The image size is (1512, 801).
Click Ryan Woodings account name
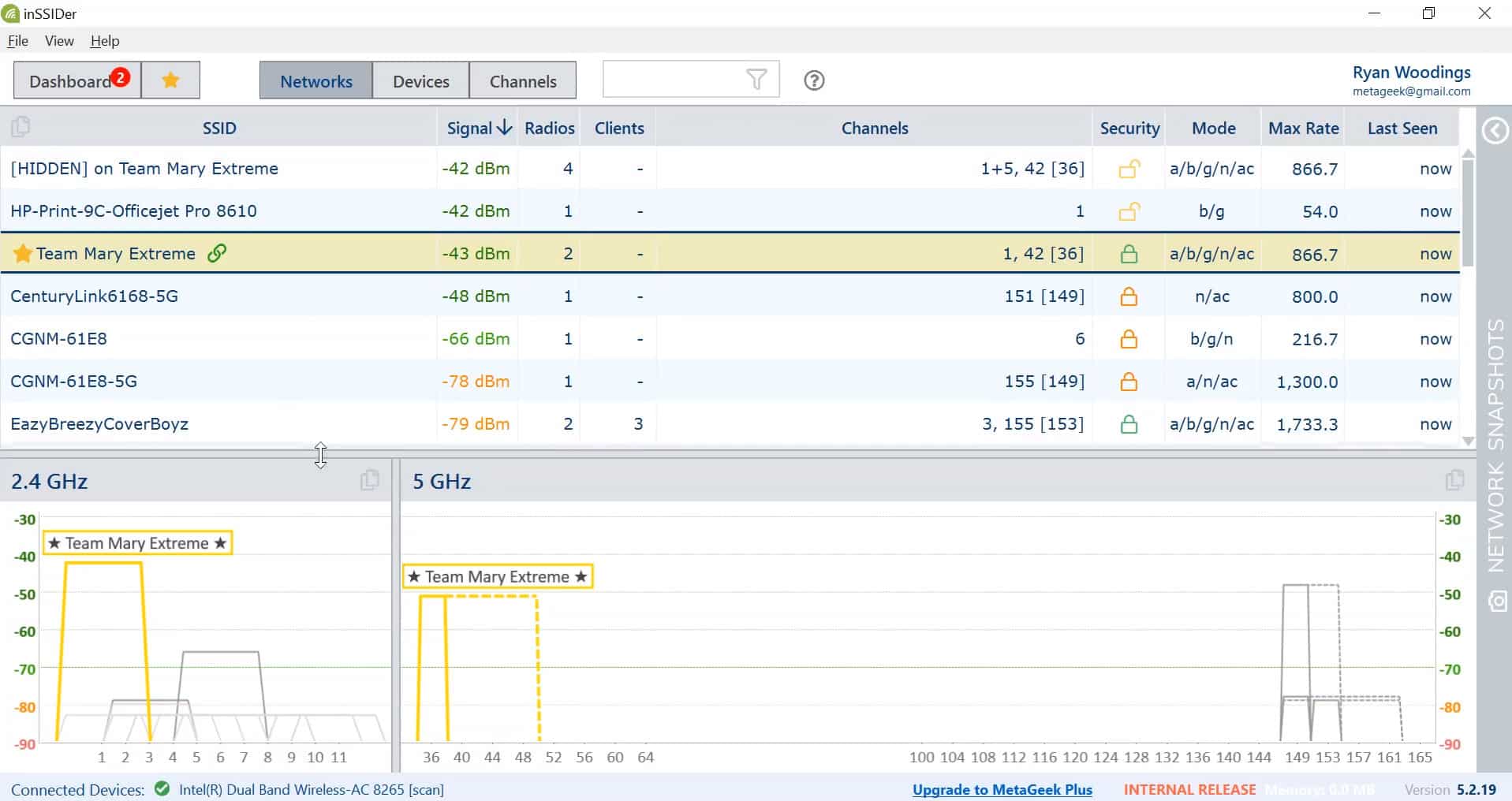coord(1411,72)
